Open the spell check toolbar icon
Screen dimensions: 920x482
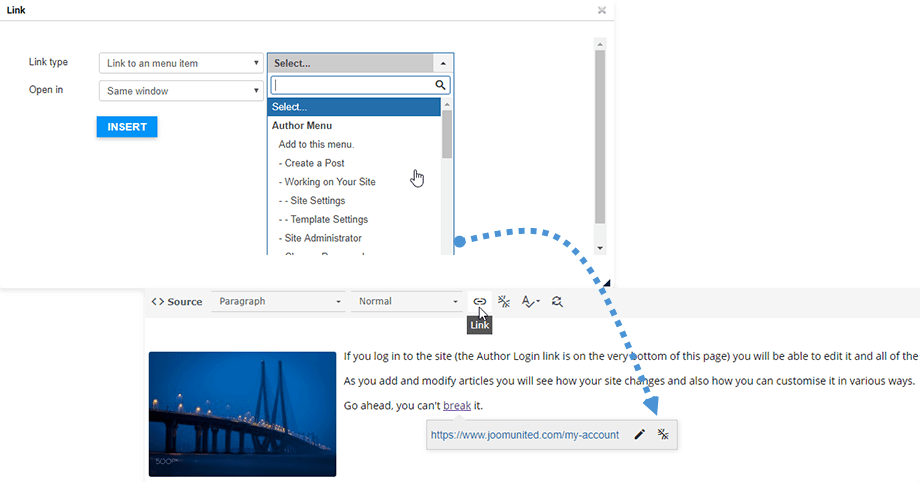[530, 301]
